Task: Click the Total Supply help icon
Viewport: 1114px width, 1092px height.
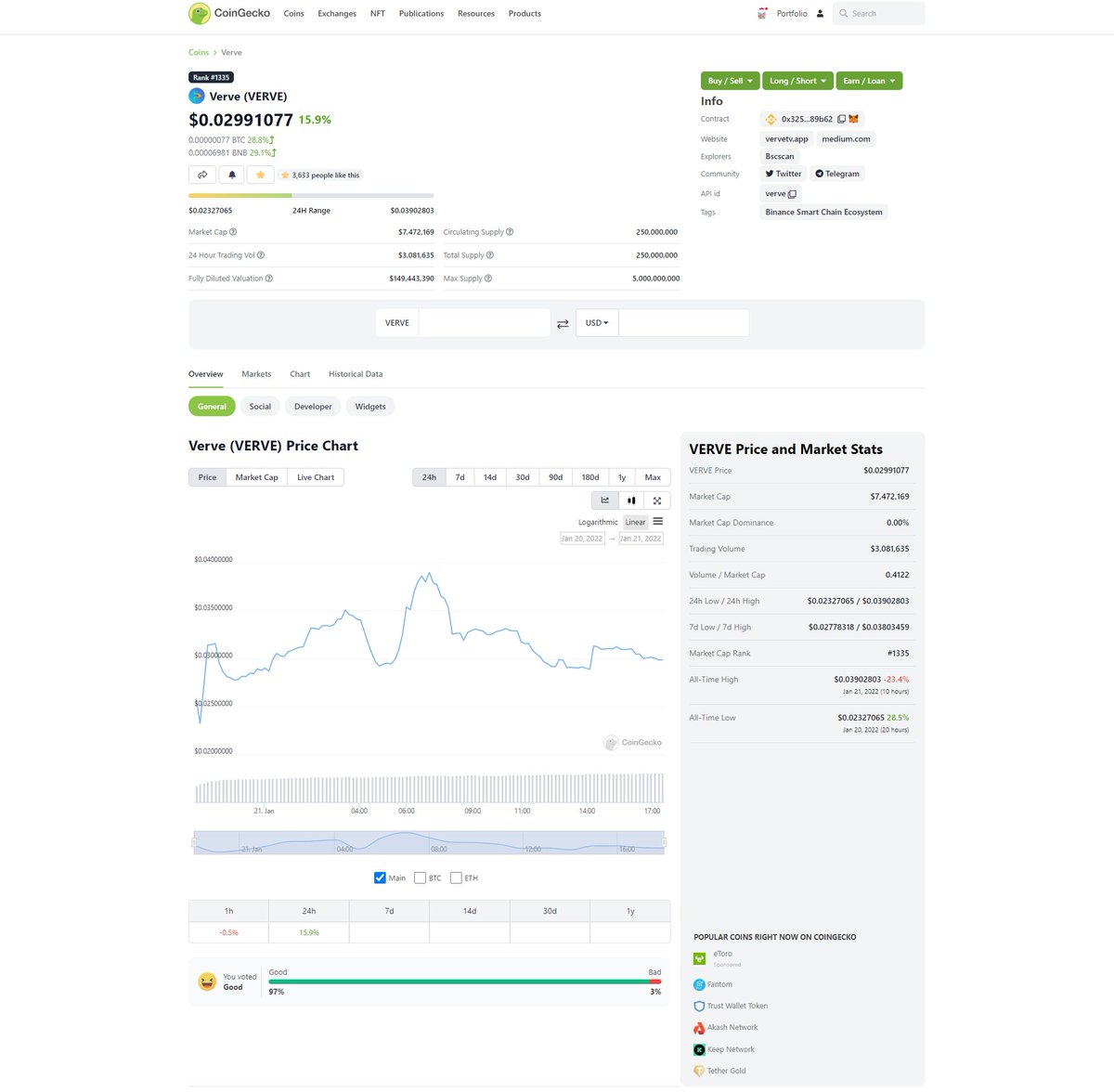Action: click(x=490, y=255)
